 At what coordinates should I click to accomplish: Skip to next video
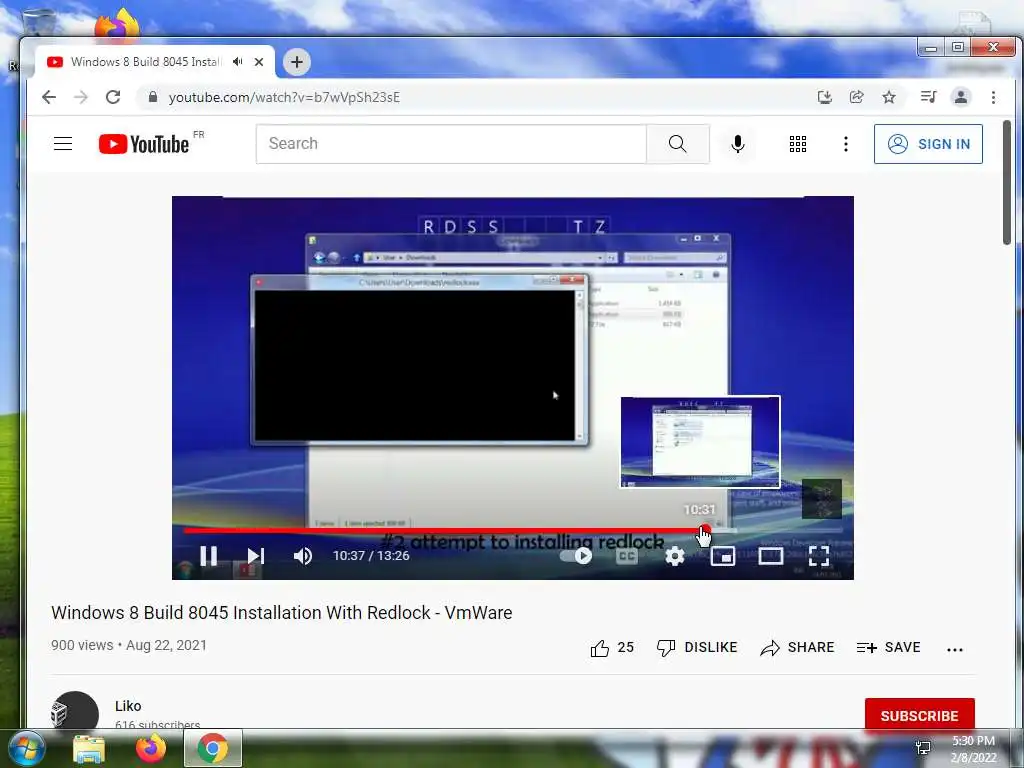(x=256, y=556)
